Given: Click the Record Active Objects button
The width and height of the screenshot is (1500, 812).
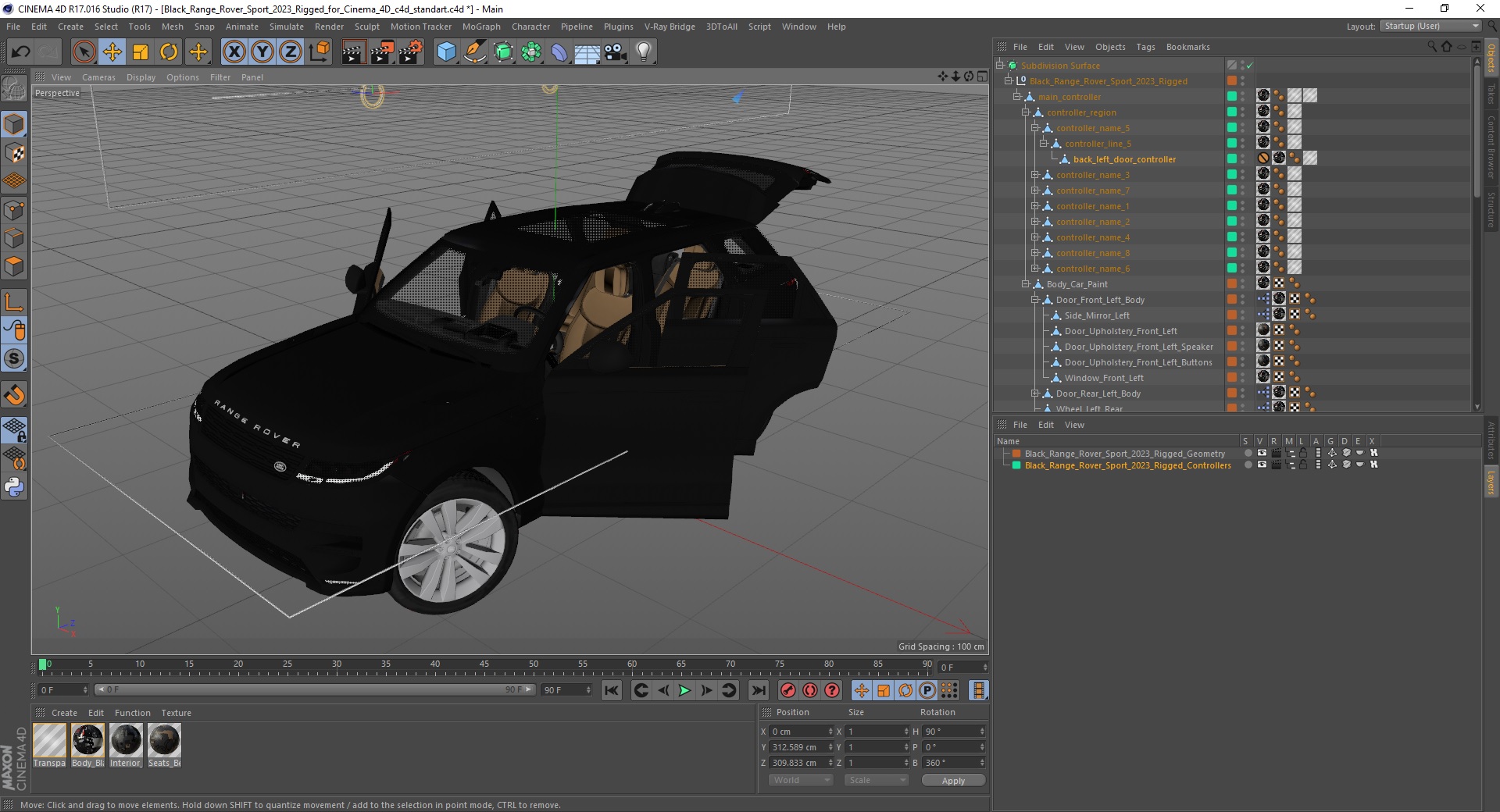Looking at the screenshot, I should tap(787, 690).
